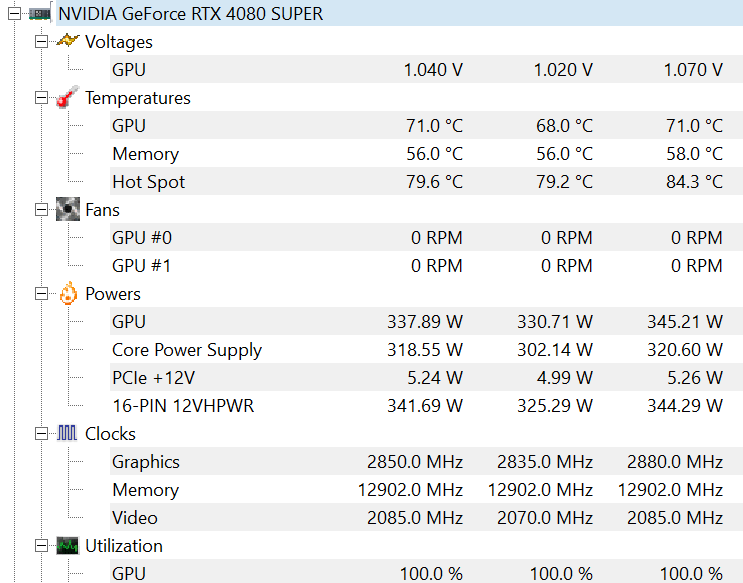The height and width of the screenshot is (583, 743).
Task: Collapse the Utilization section
Action: 42,546
